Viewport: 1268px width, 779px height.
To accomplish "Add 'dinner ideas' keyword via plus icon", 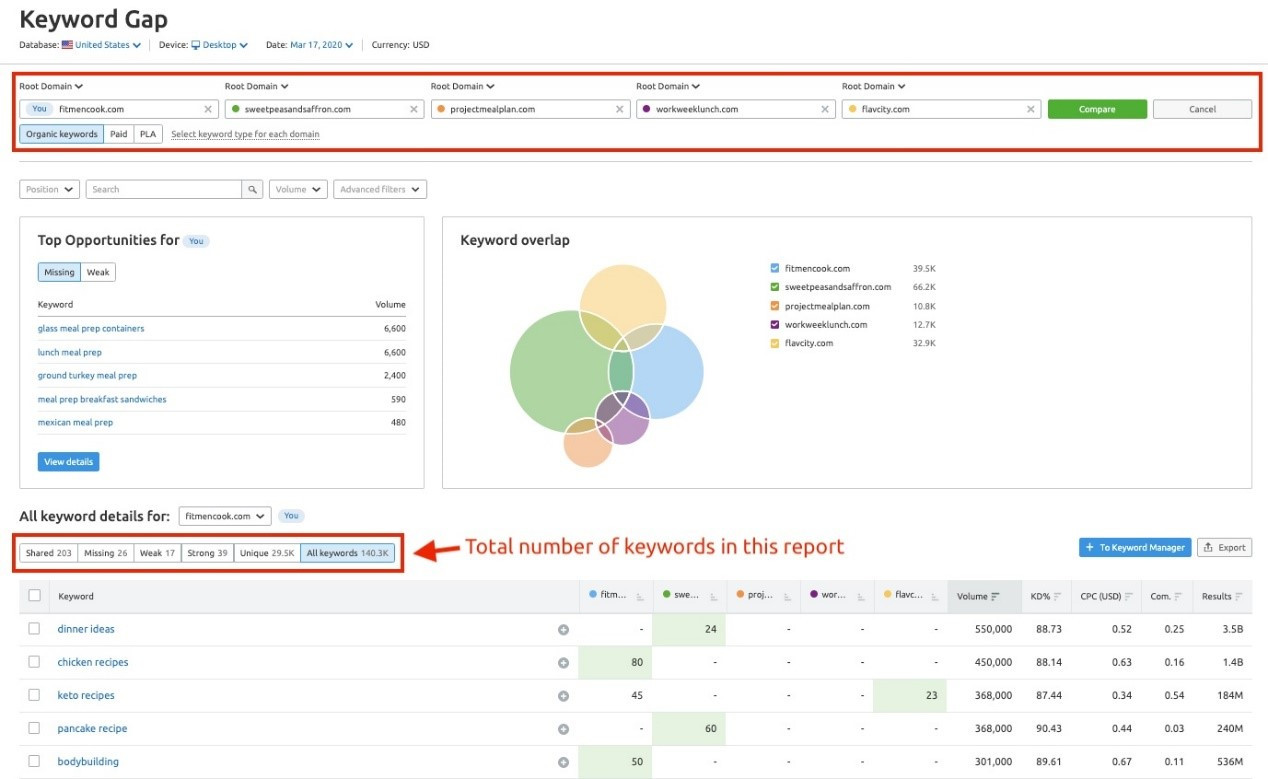I will tap(563, 630).
